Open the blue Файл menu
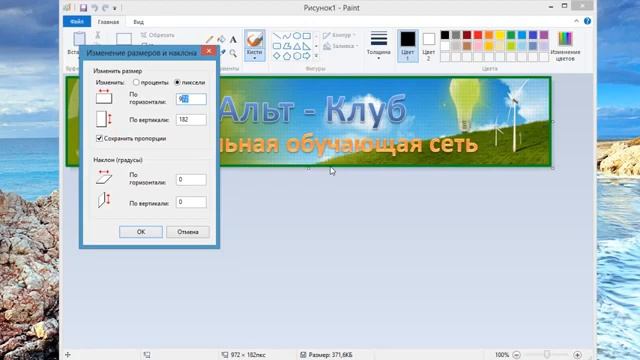 pos(77,22)
